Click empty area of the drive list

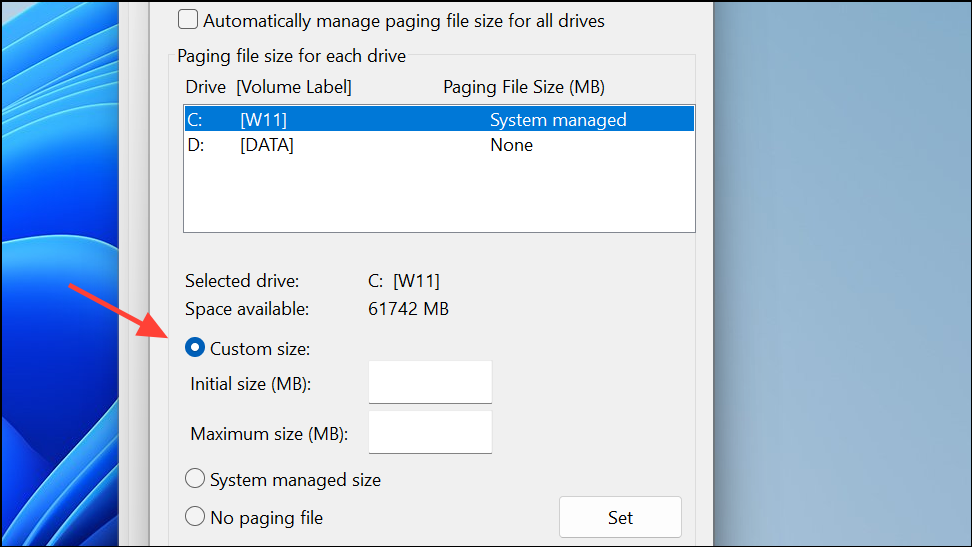pyautogui.click(x=440, y=195)
